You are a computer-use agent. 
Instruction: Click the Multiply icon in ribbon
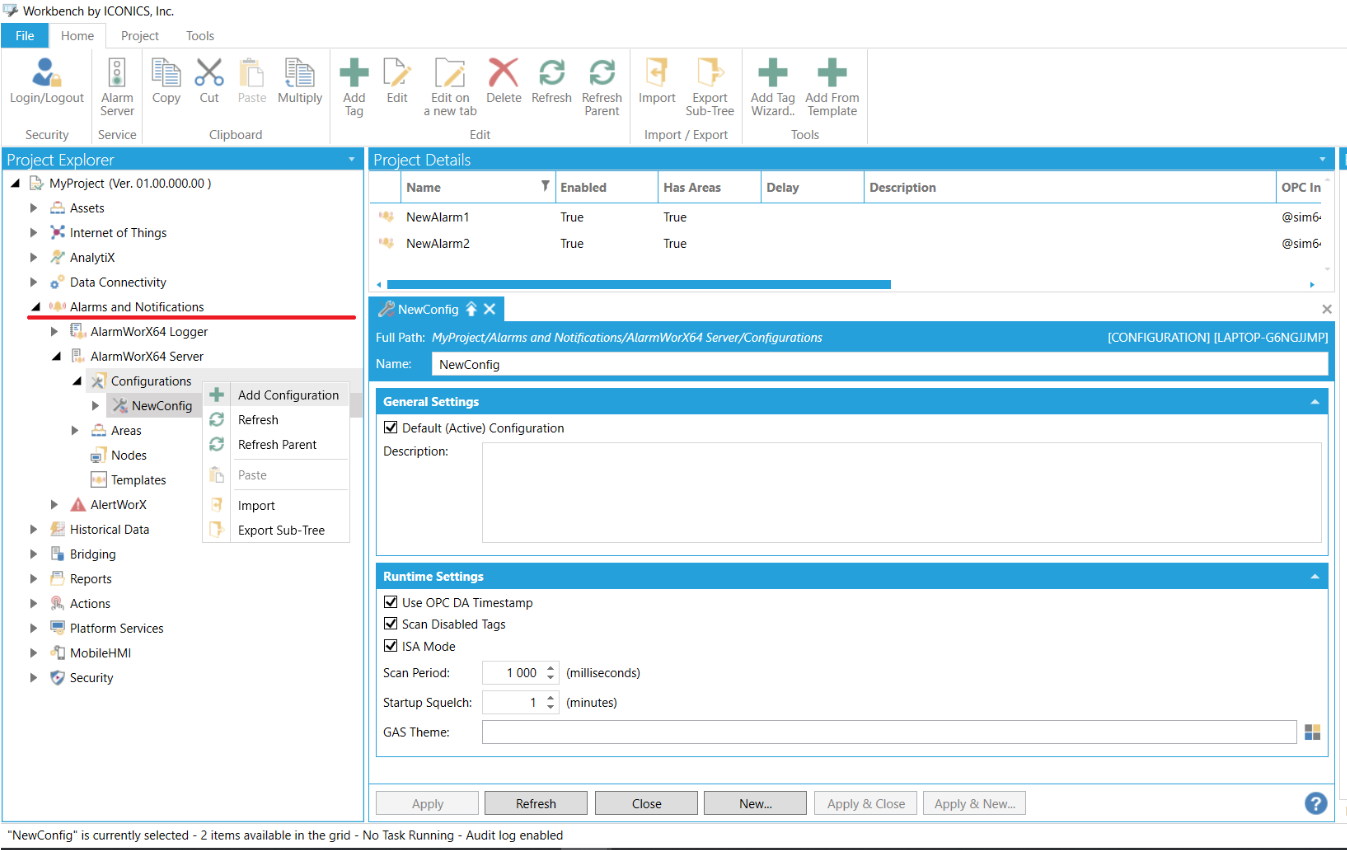300,74
